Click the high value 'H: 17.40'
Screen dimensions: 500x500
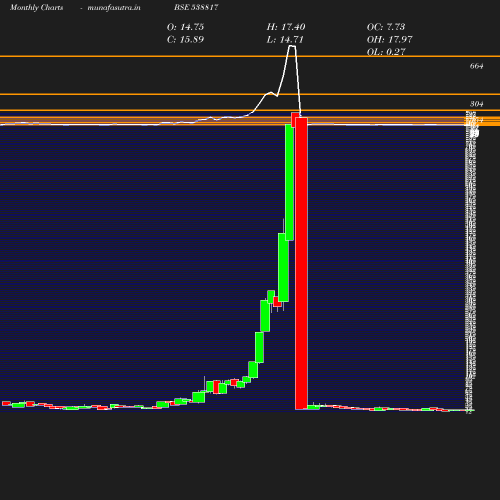pos(286,27)
